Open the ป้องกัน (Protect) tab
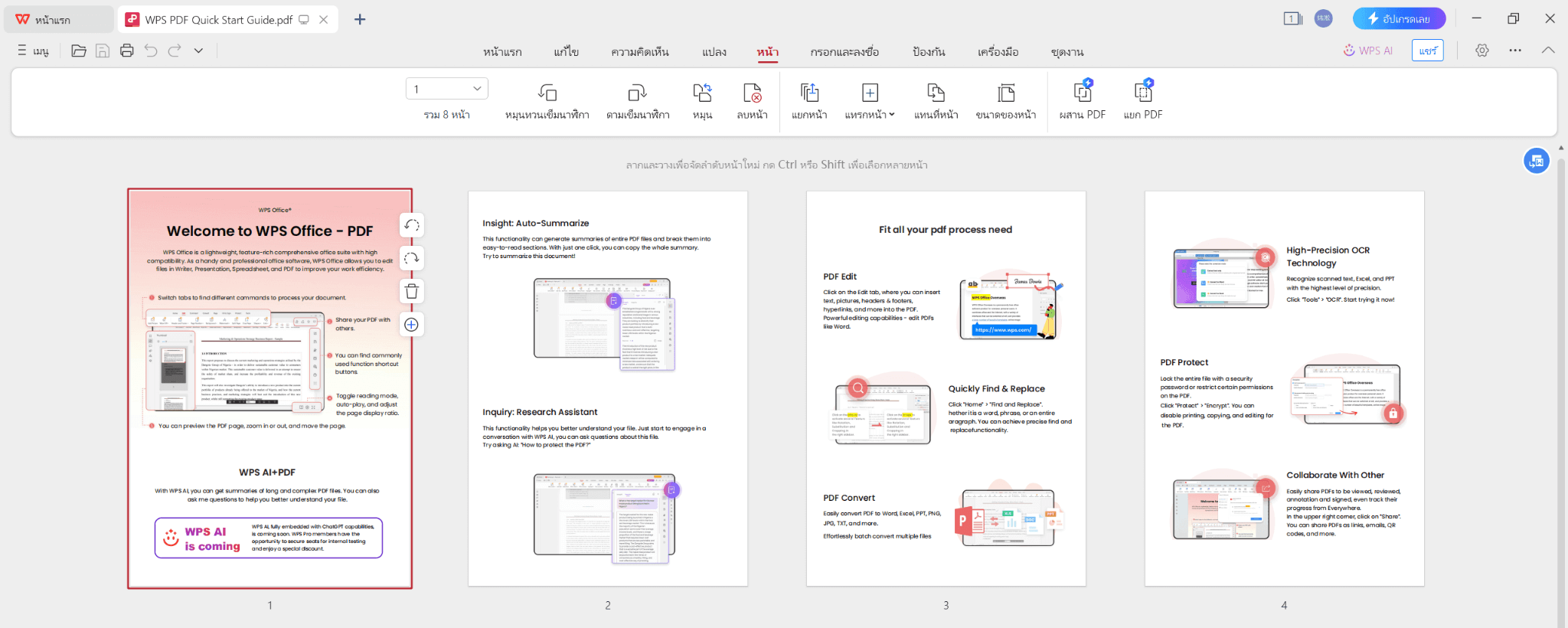1568x628 pixels. click(x=928, y=52)
